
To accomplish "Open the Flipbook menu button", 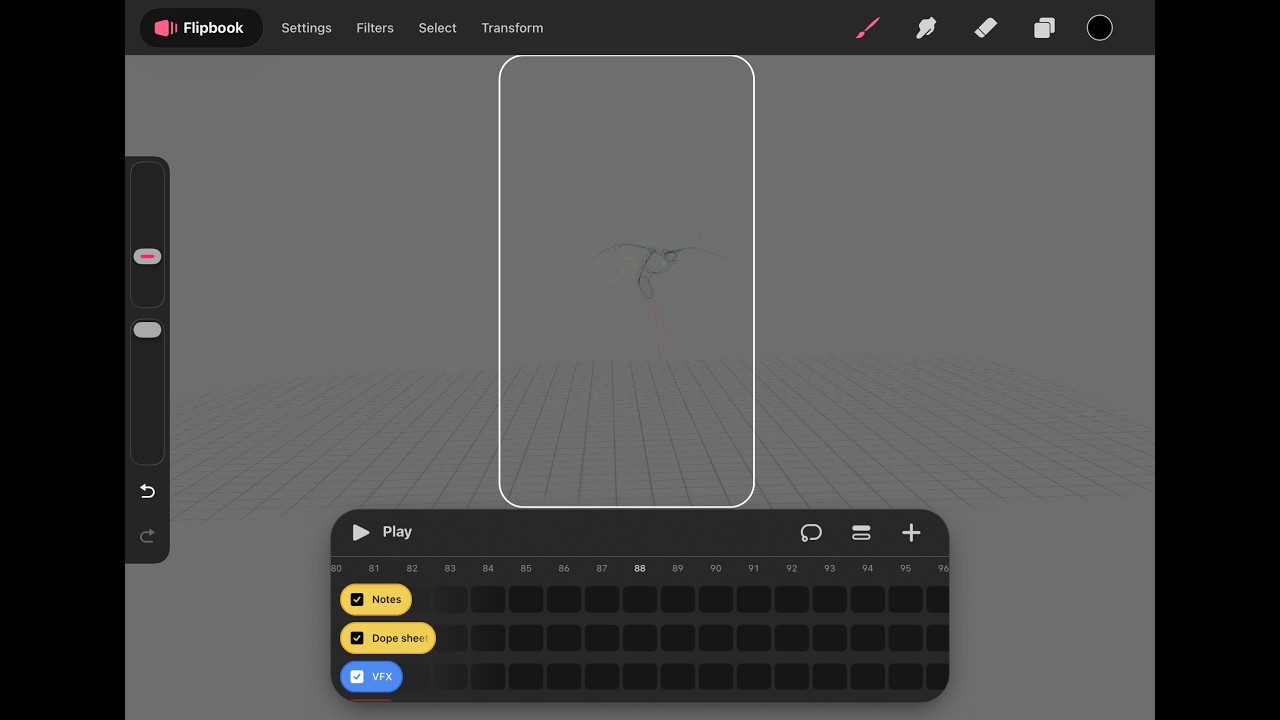I will pos(200,28).
